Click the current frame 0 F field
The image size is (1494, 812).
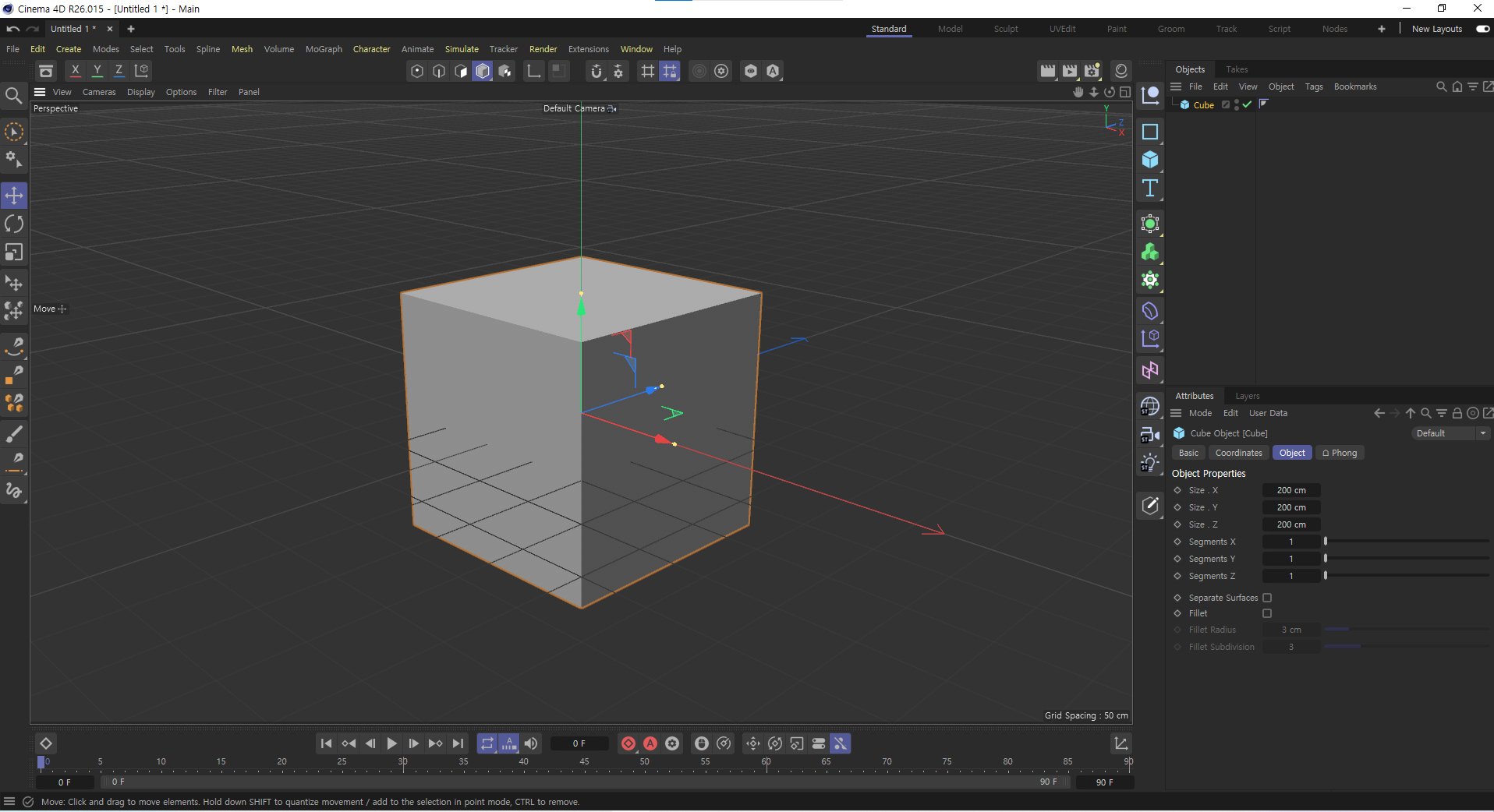click(x=579, y=743)
